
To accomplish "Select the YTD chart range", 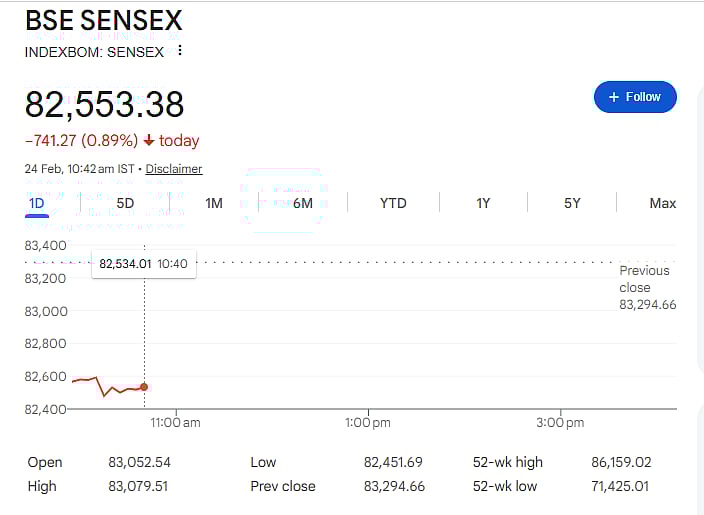I will point(393,203).
